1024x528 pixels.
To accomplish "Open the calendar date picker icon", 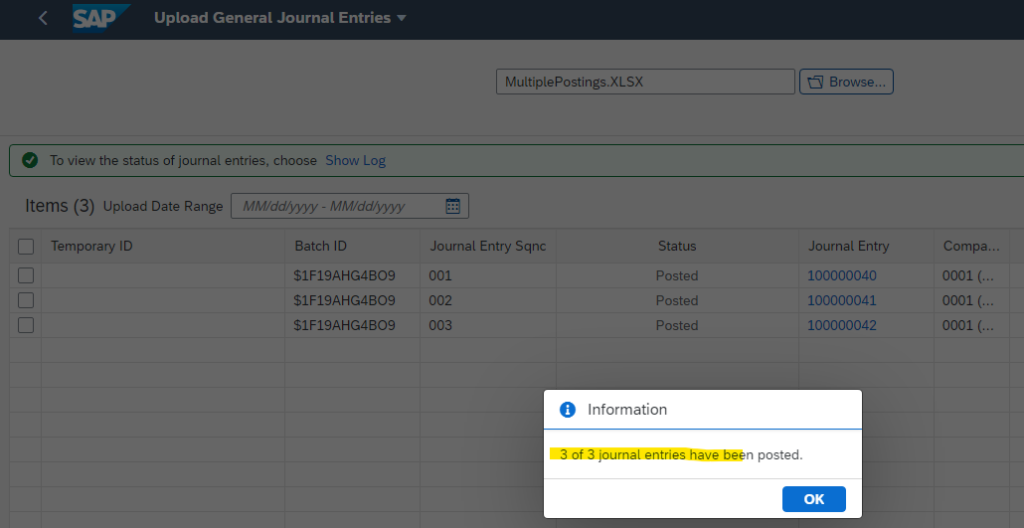I will (x=452, y=206).
